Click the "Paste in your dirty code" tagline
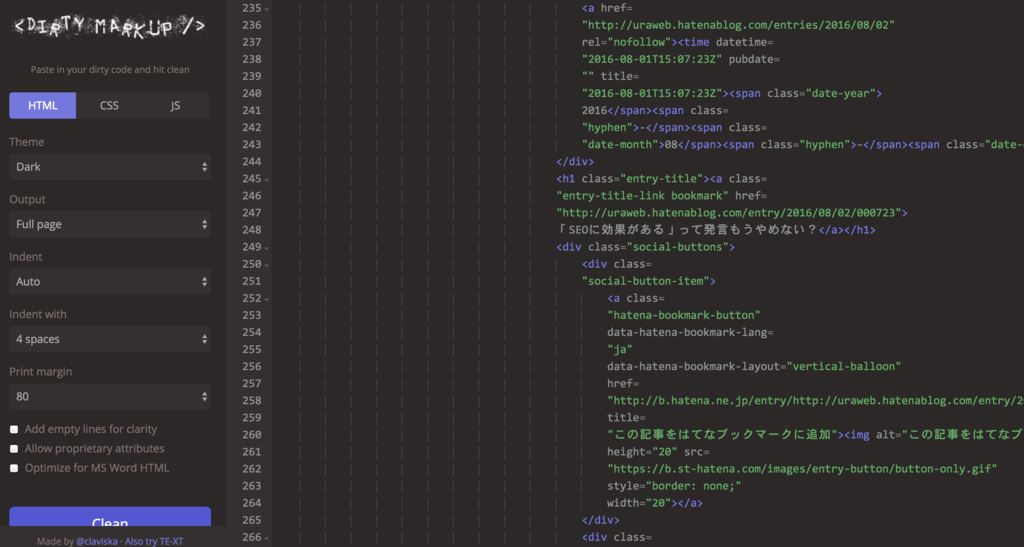 click(x=110, y=69)
